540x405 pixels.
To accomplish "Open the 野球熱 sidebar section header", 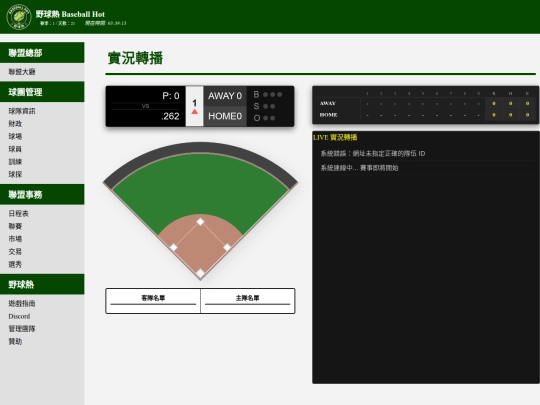I will click(42, 284).
